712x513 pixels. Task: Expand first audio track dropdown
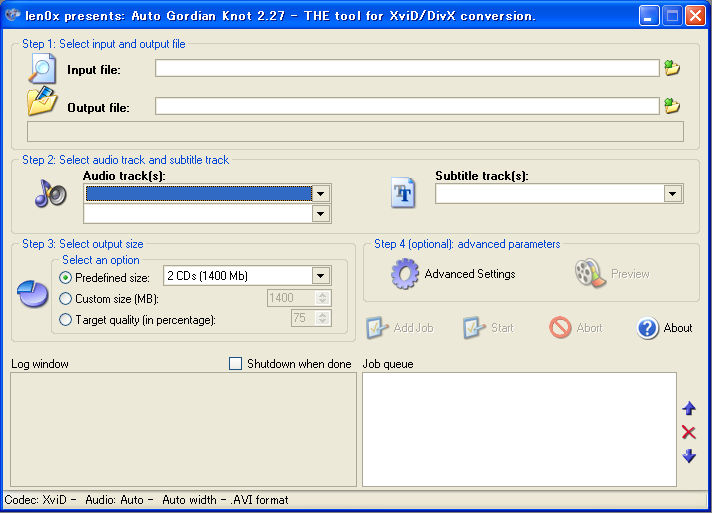[321, 194]
